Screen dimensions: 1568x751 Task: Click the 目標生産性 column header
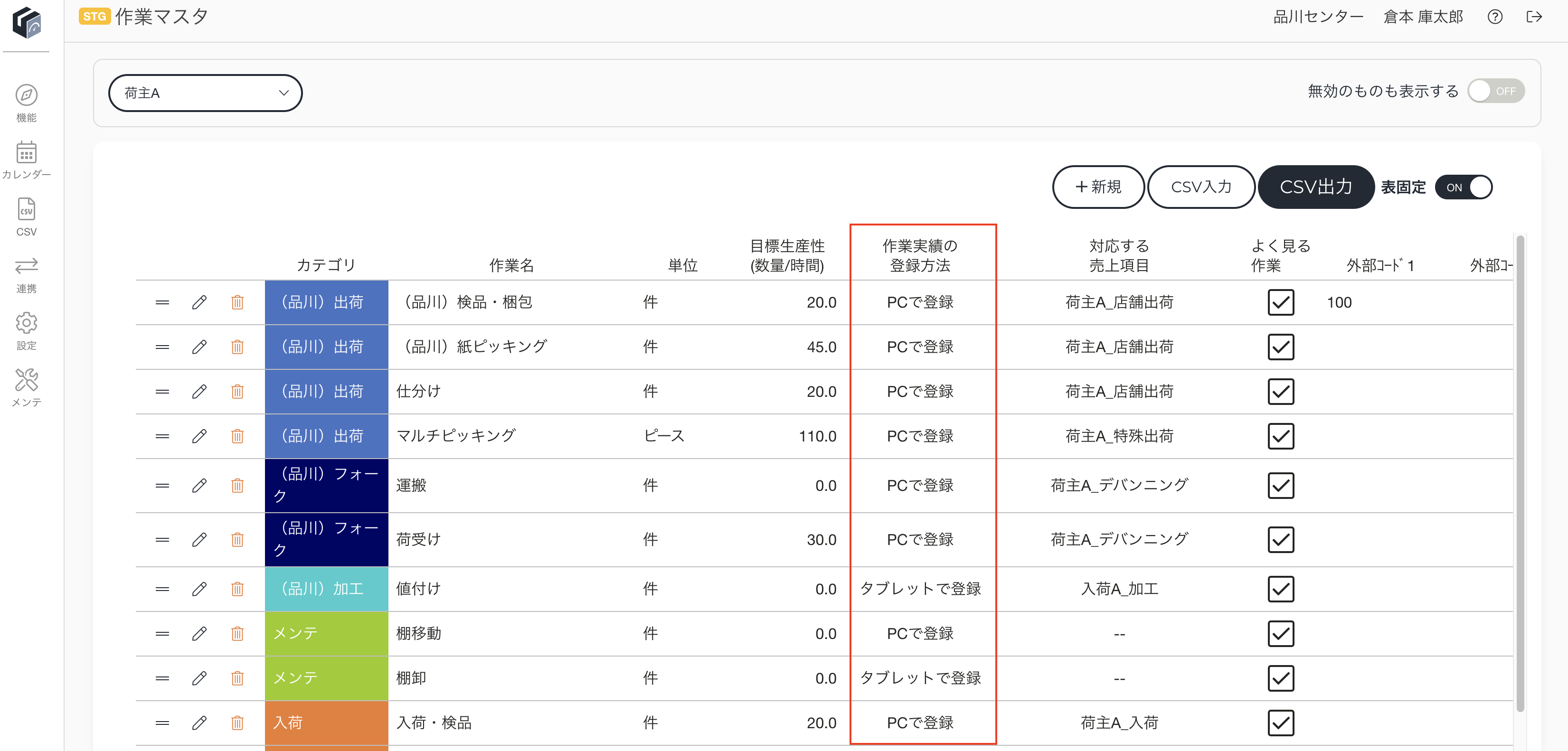coord(787,255)
